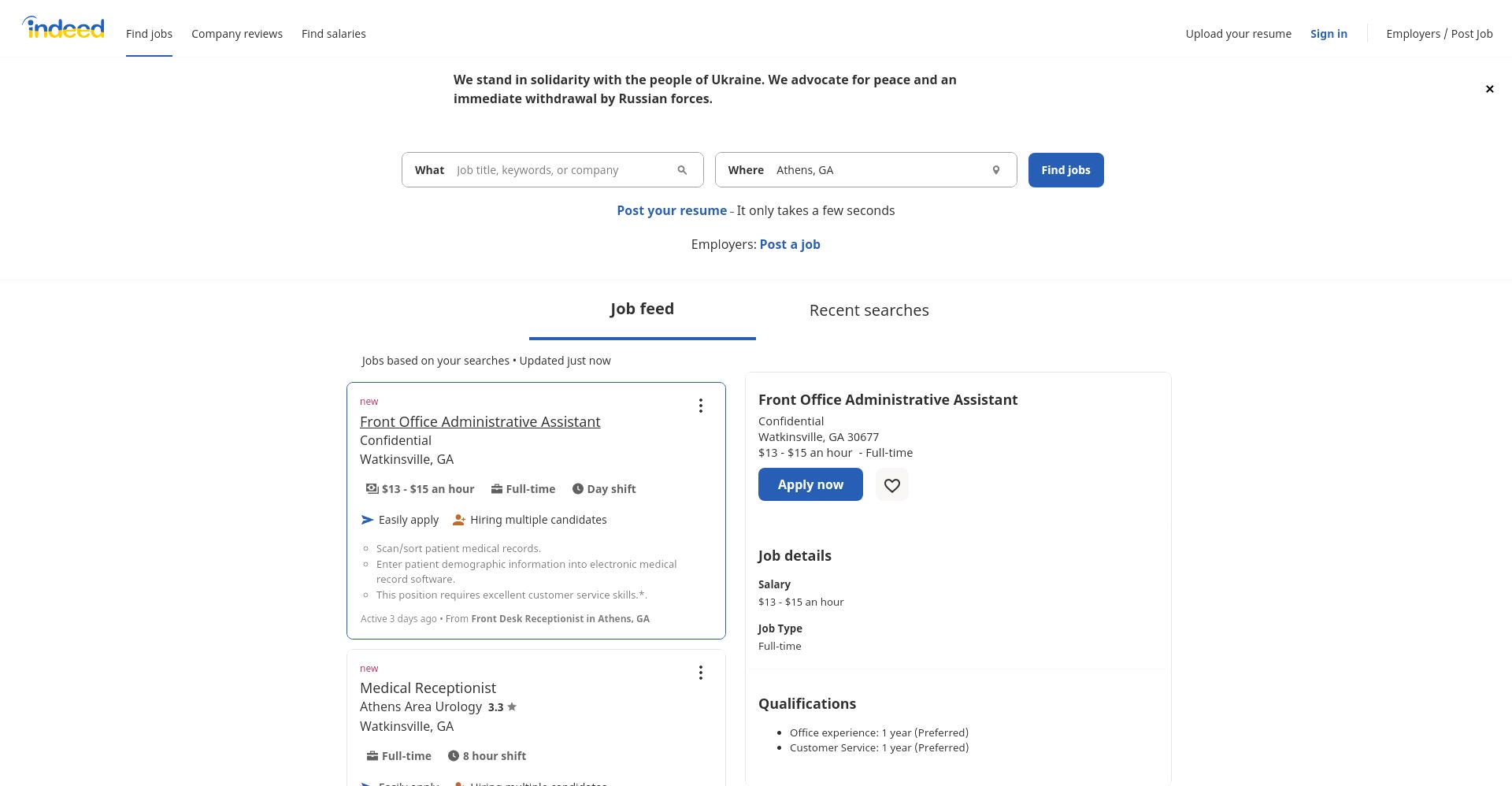Viewport: 1512px width, 786px height.
Task: Click the Apply now button
Action: (810, 484)
